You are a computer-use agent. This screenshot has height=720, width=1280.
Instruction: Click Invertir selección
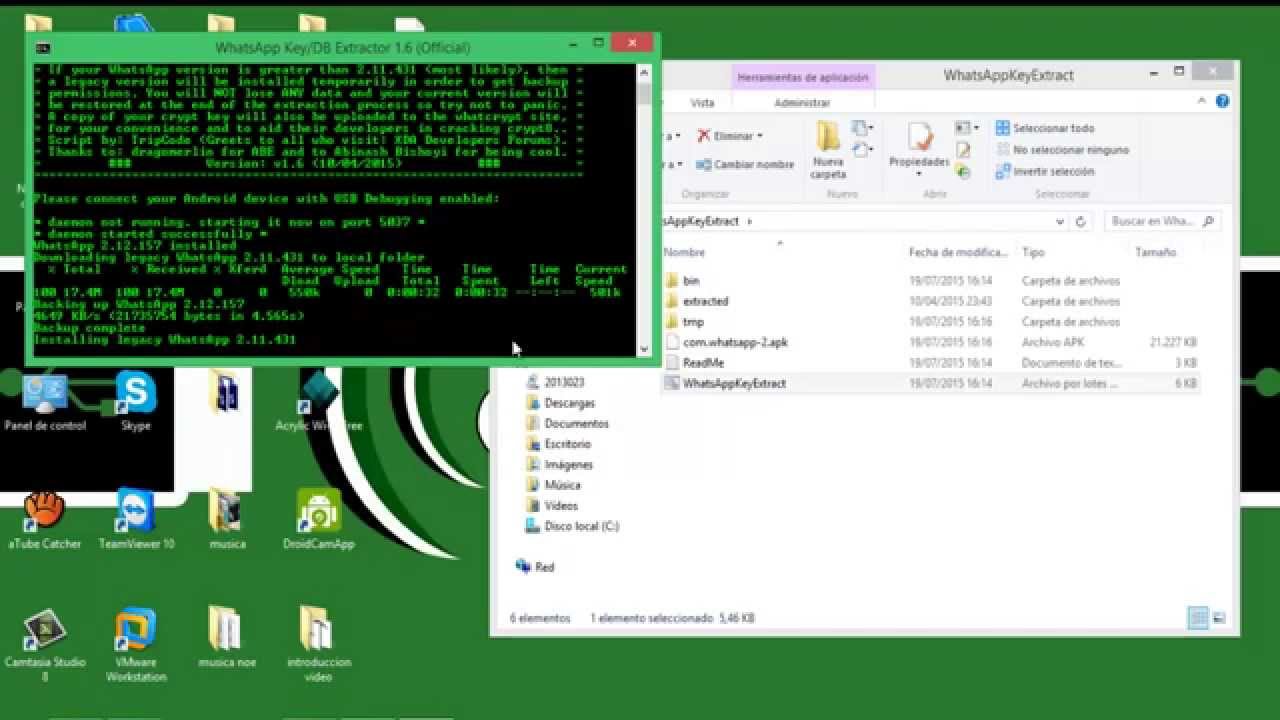[x=1045, y=171]
